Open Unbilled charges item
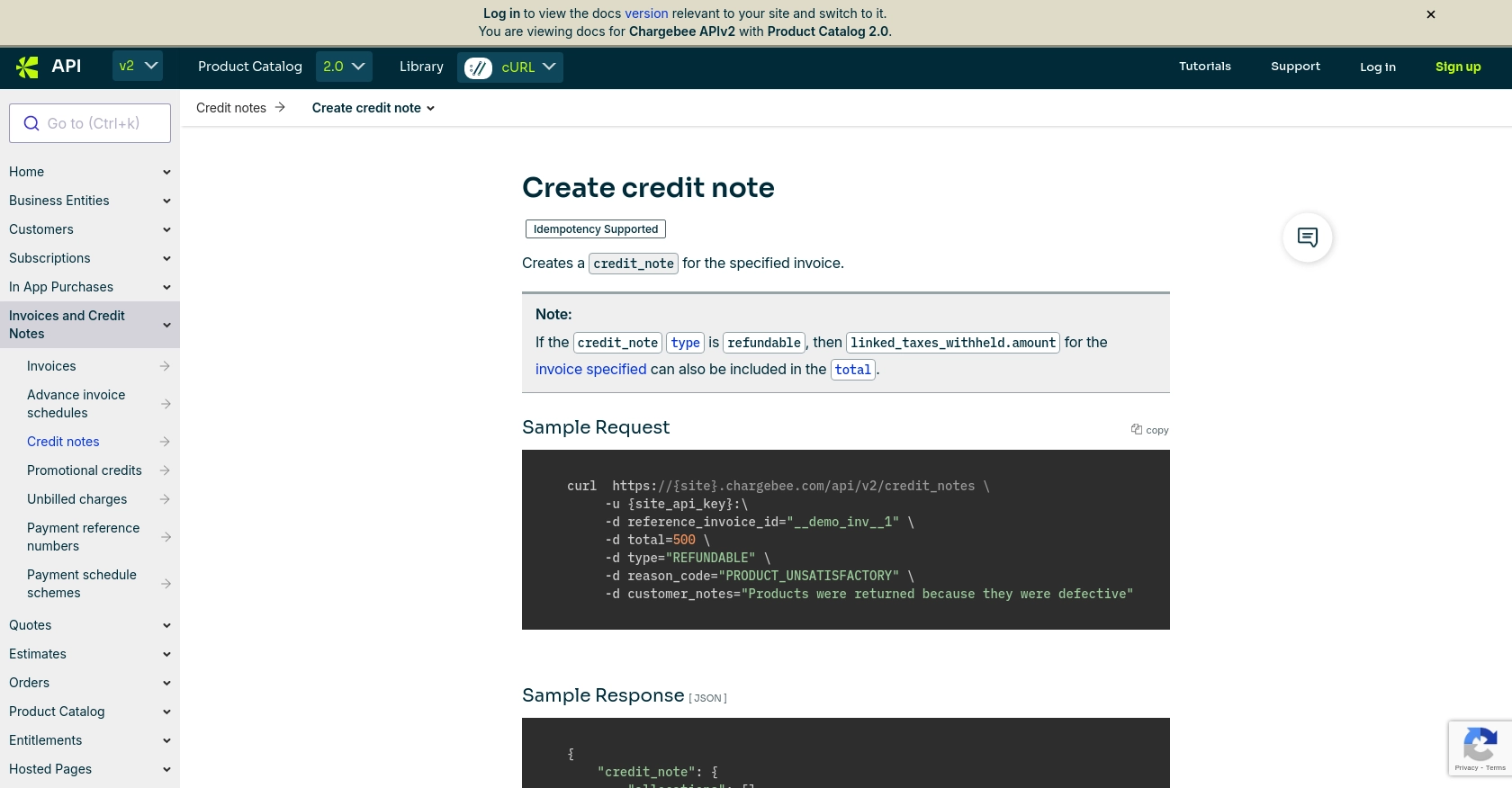 [x=77, y=499]
